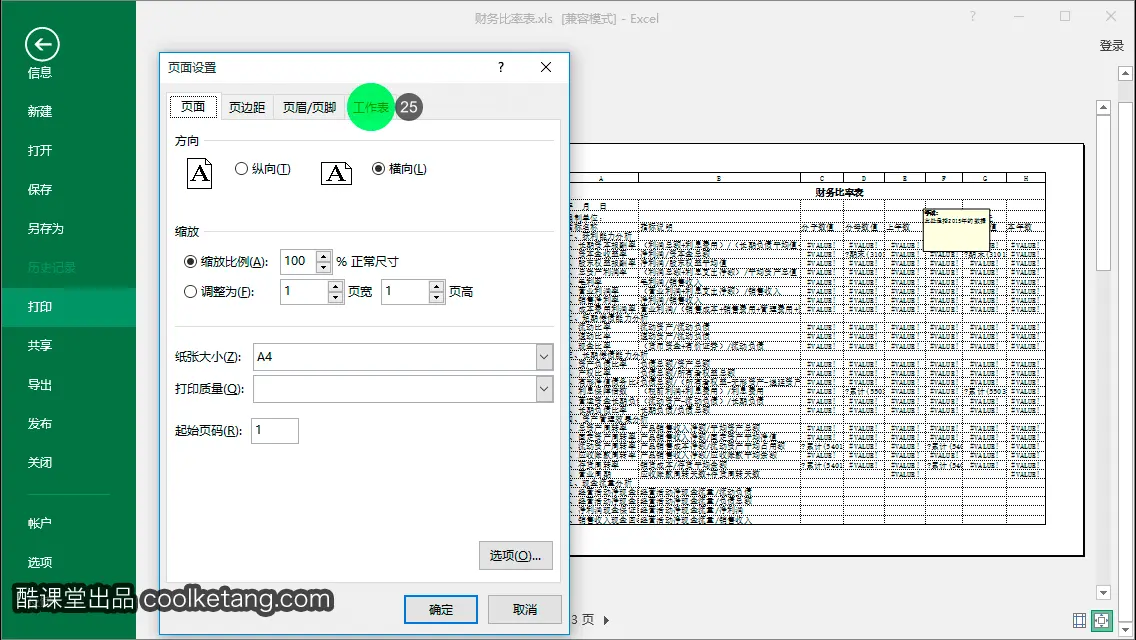This screenshot has height=640, width=1136.
Task: Open 发布 publish in sidebar
Action: coord(40,424)
